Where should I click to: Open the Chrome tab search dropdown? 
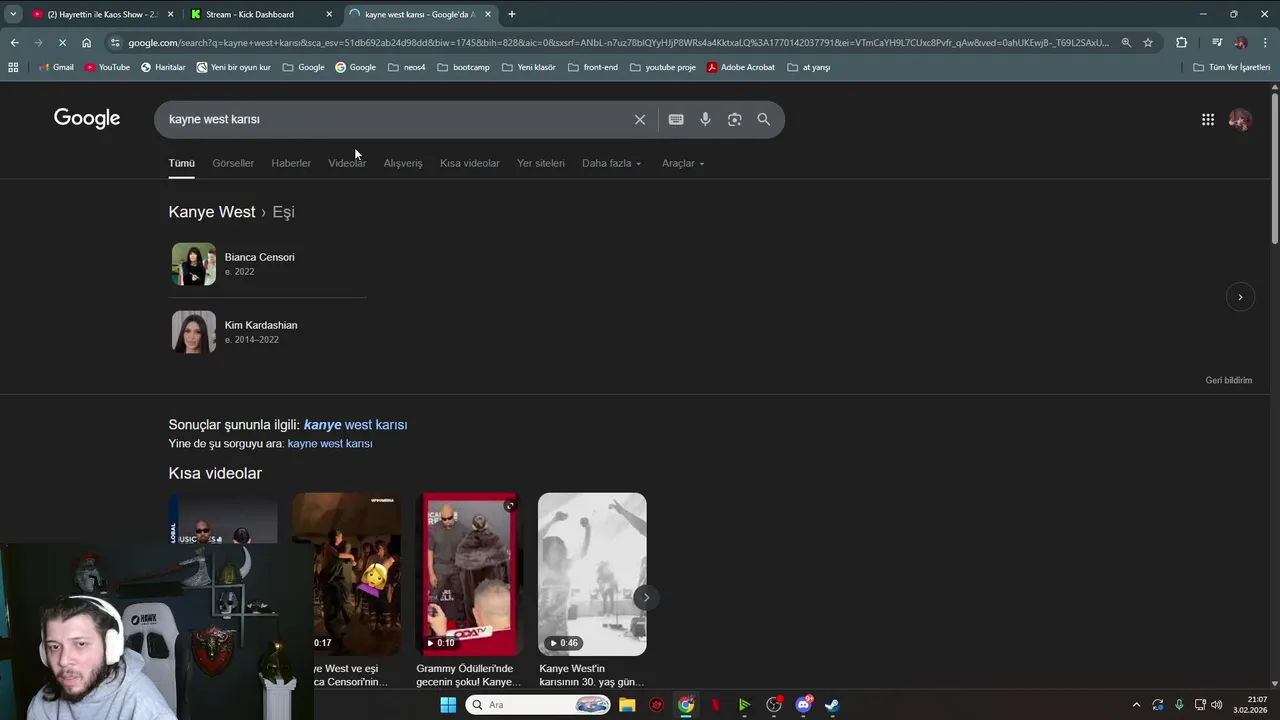(13, 14)
